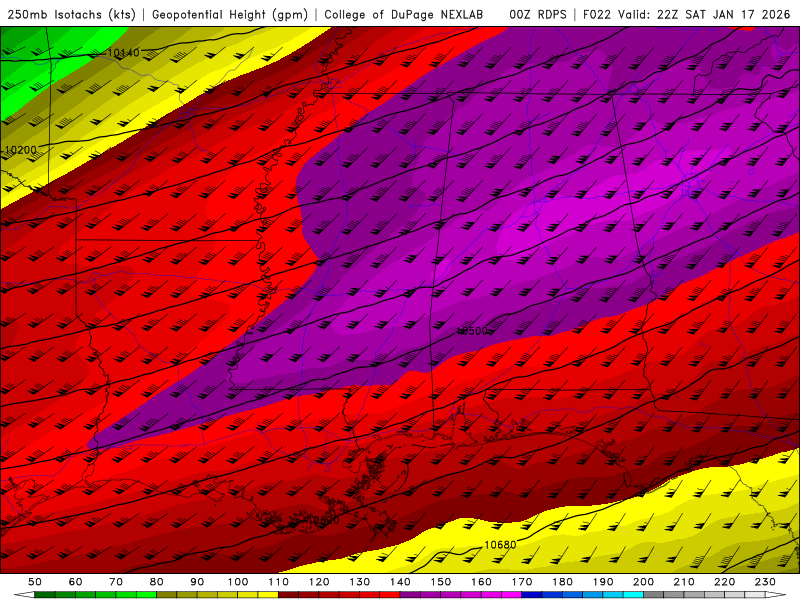The height and width of the screenshot is (600, 800).
Task: Click the 230 value on the color scale
Action: [765, 582]
